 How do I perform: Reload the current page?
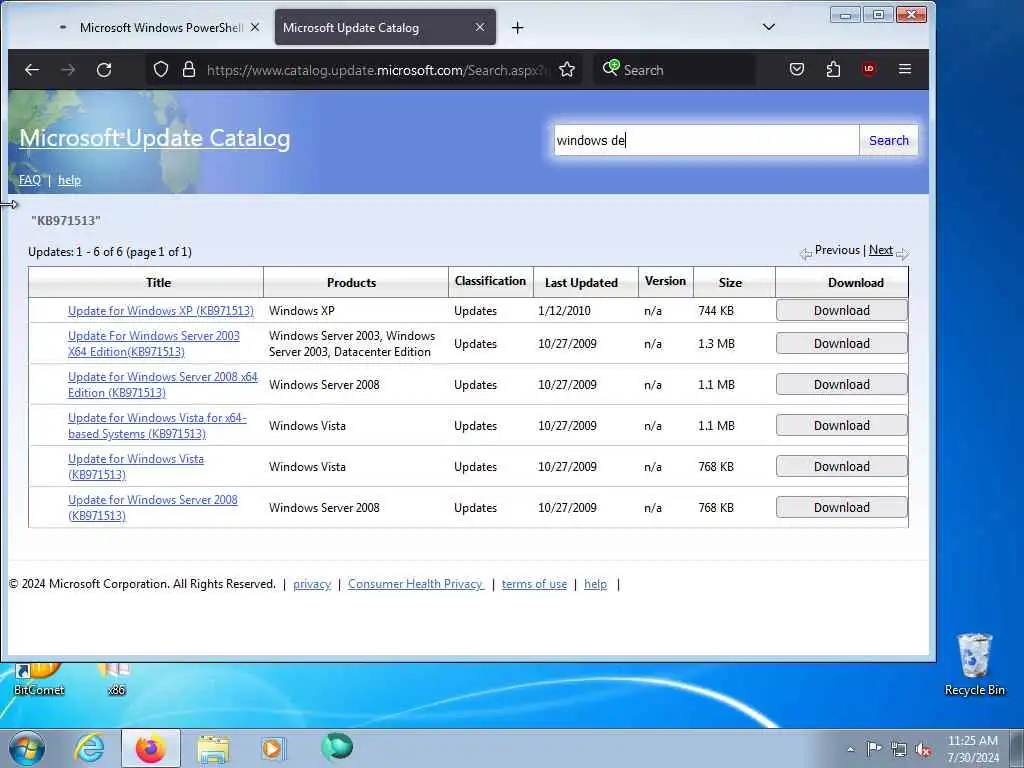[x=104, y=70]
